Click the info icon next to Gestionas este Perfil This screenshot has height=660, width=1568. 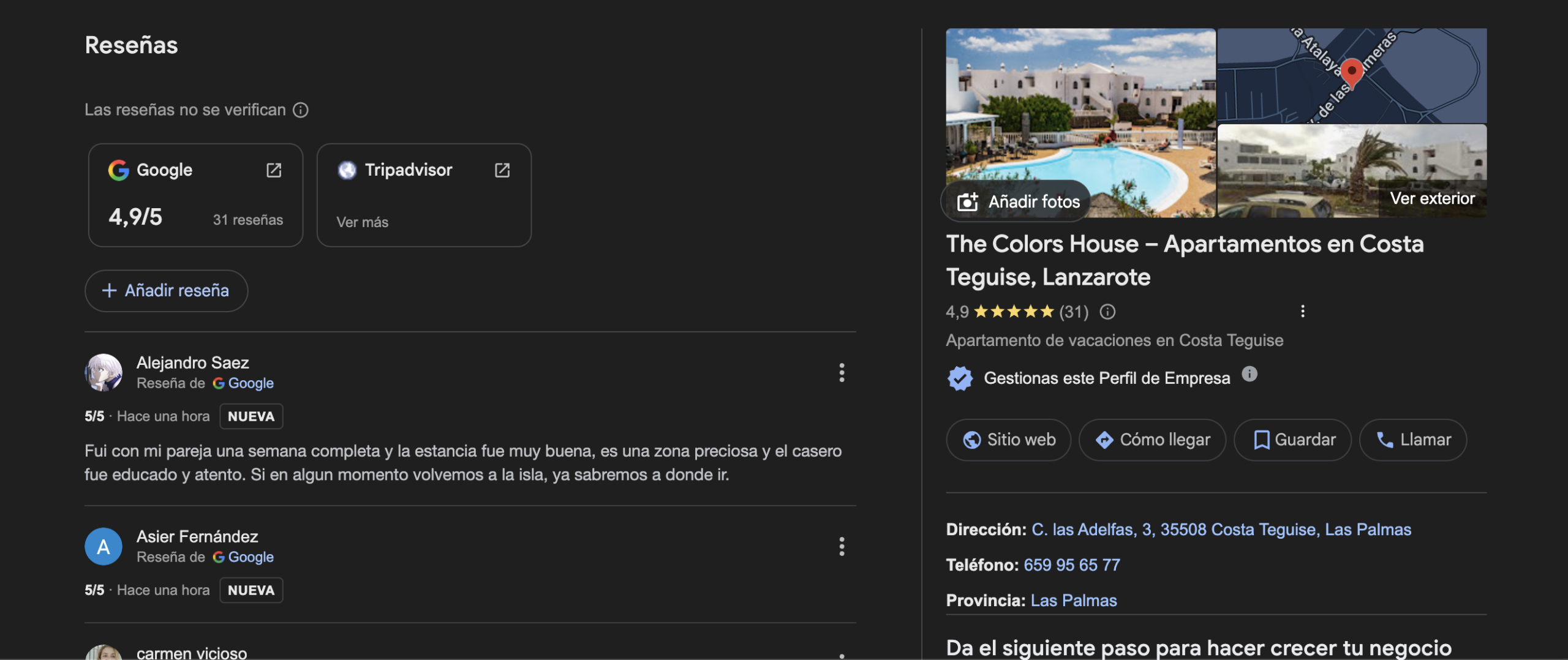click(x=1250, y=374)
